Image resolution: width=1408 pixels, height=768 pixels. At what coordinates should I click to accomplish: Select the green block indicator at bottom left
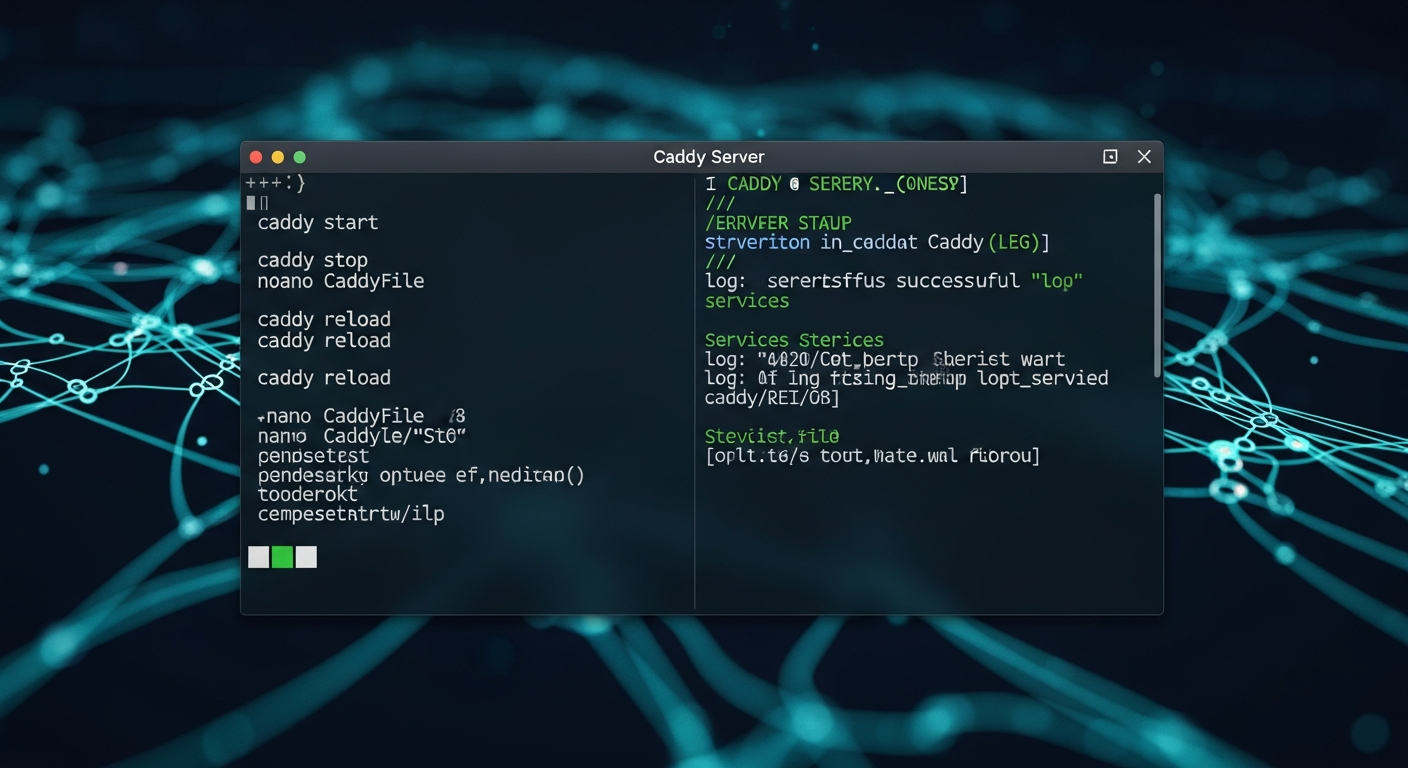tap(283, 557)
